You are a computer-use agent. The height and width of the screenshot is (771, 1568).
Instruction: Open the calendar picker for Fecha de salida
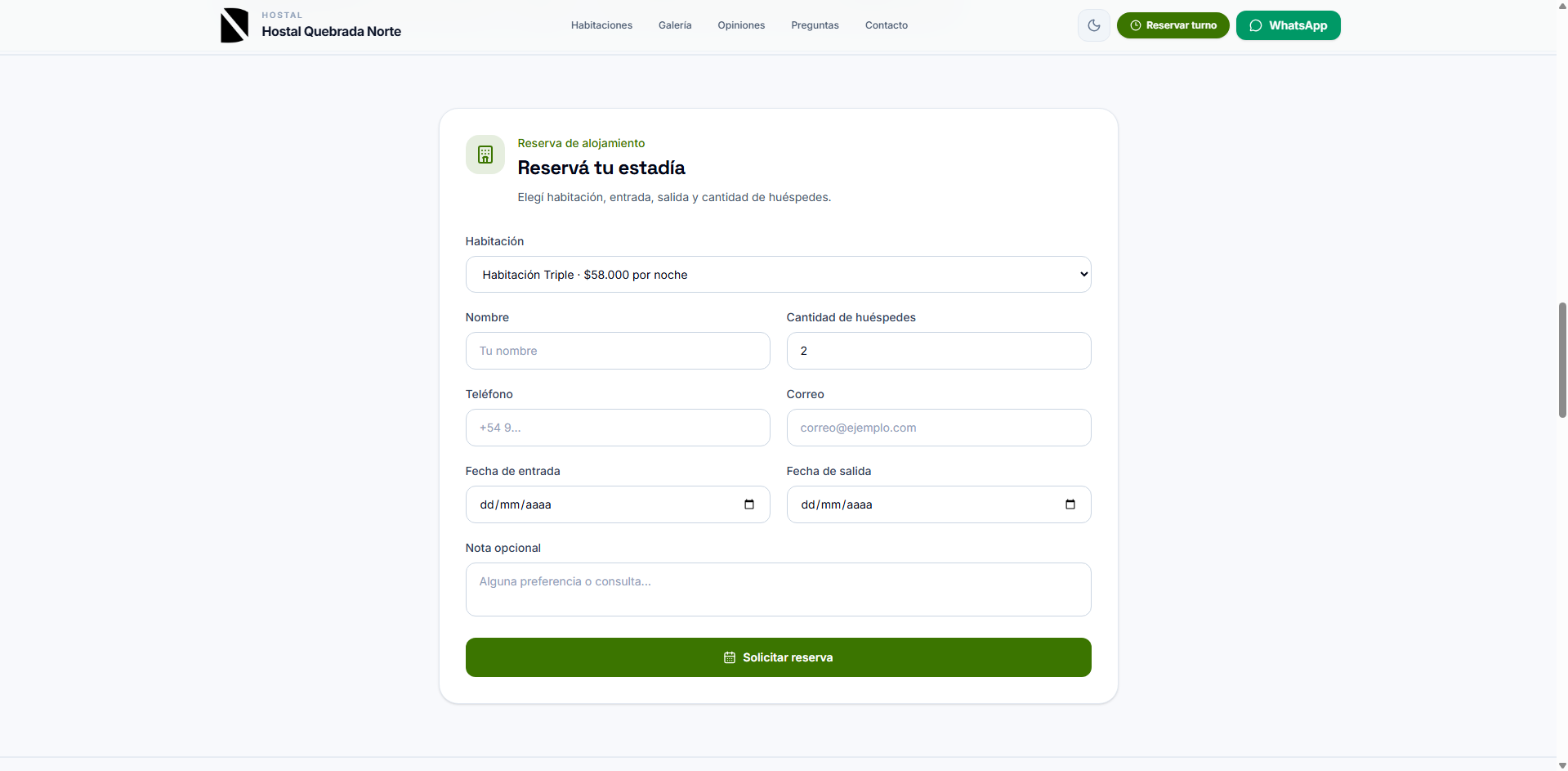(x=1070, y=504)
